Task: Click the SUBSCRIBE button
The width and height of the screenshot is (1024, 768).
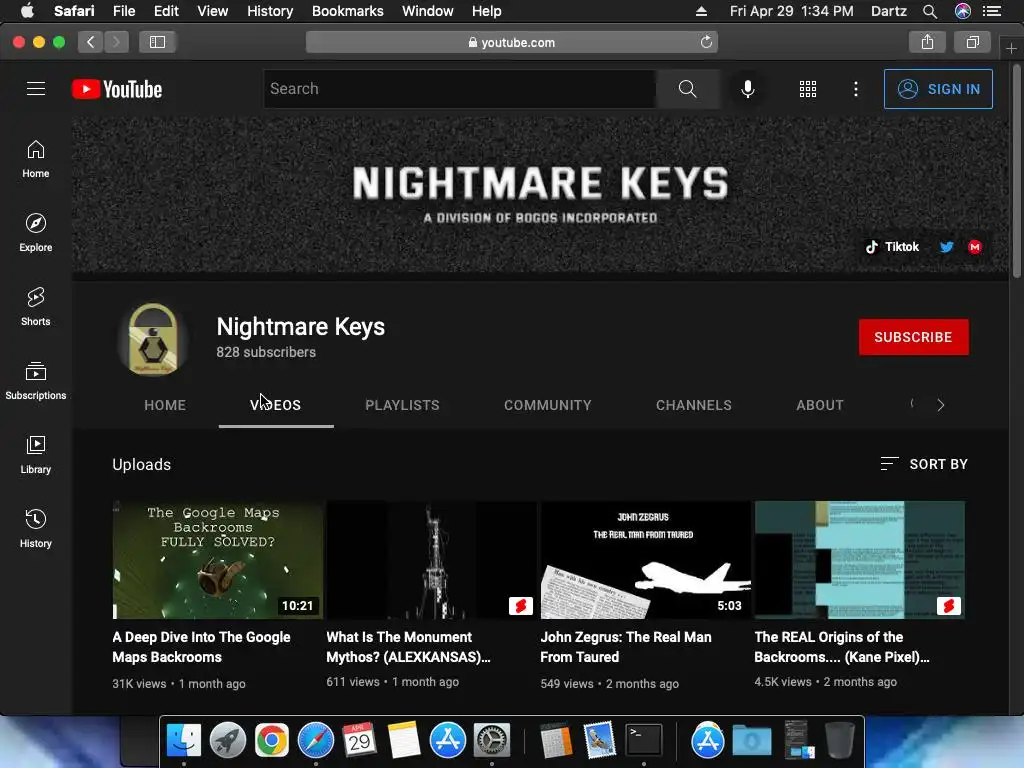Action: click(x=913, y=337)
